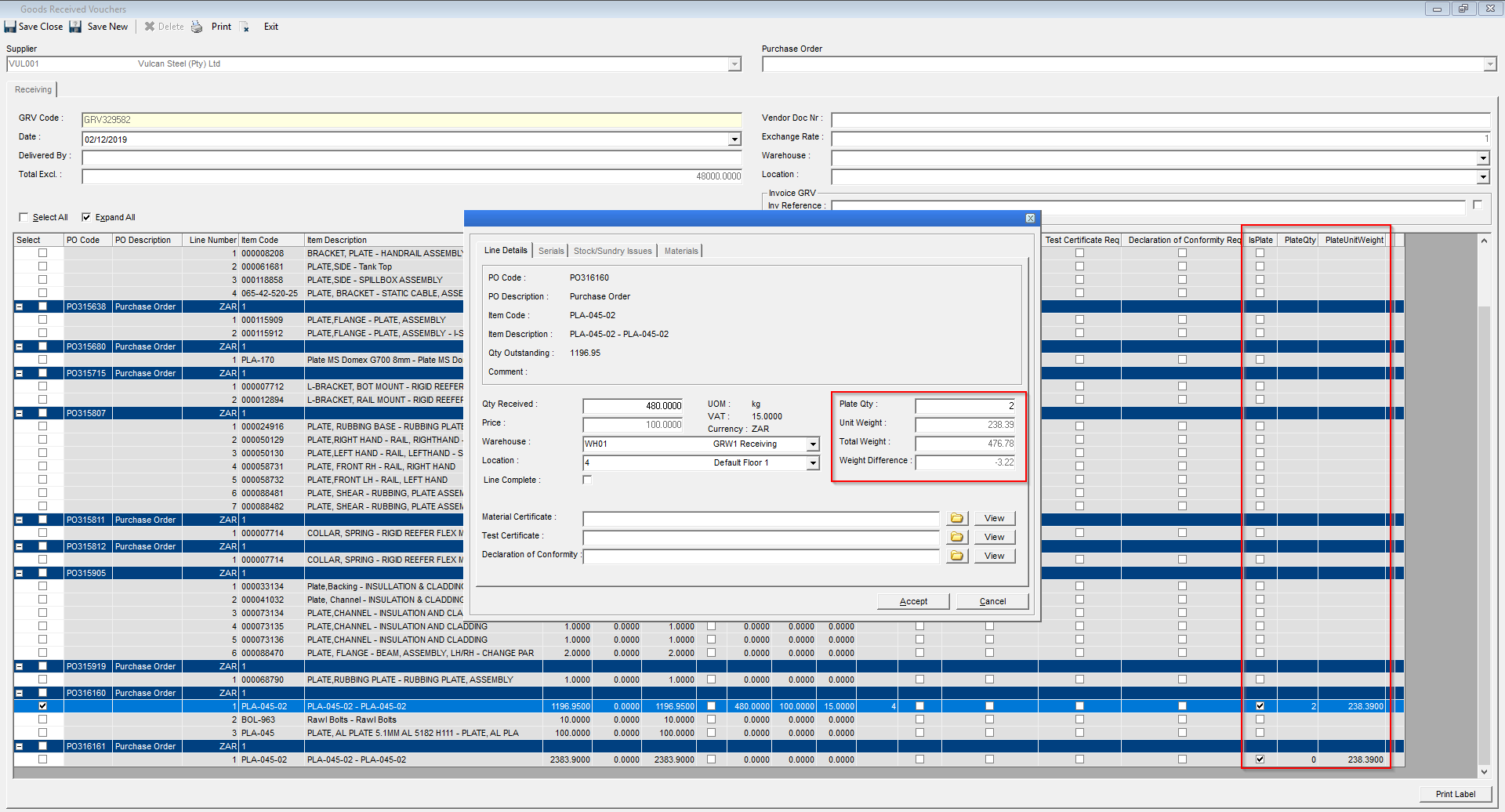Viewport: 1505px width, 812px height.
Task: Browse folder icon for Material Certificate
Action: (x=956, y=518)
